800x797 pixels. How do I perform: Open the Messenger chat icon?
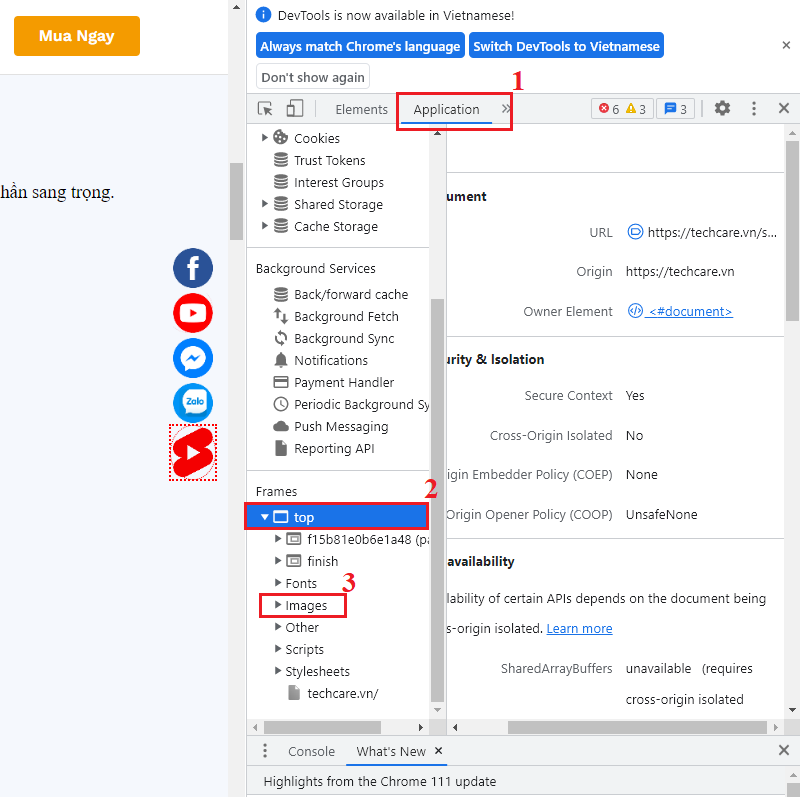193,358
